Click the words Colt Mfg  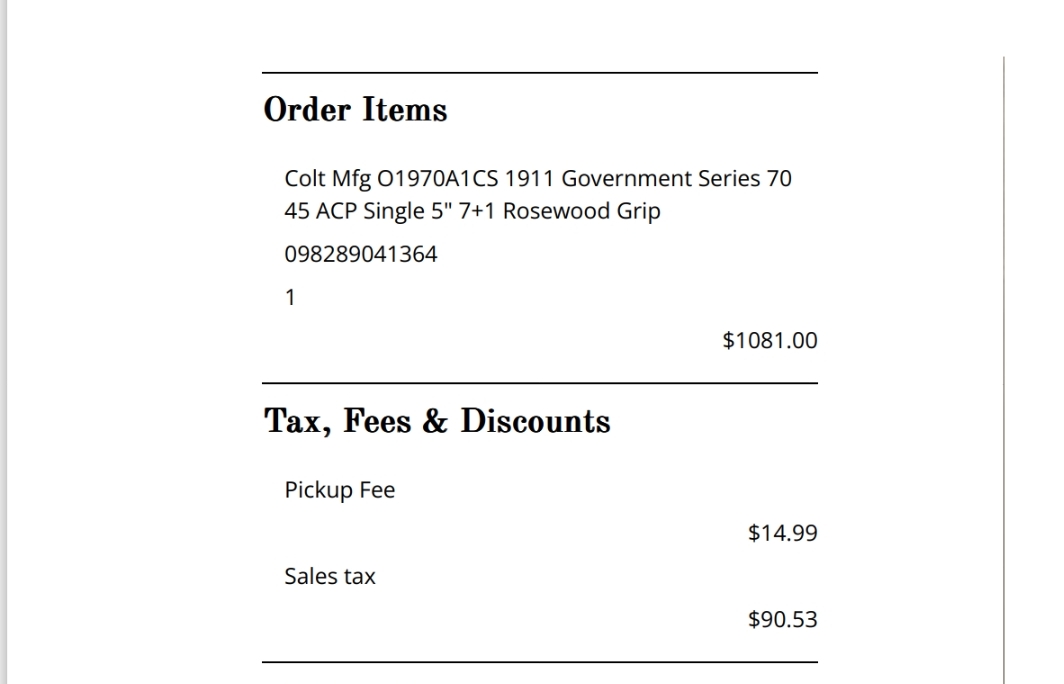pos(328,178)
